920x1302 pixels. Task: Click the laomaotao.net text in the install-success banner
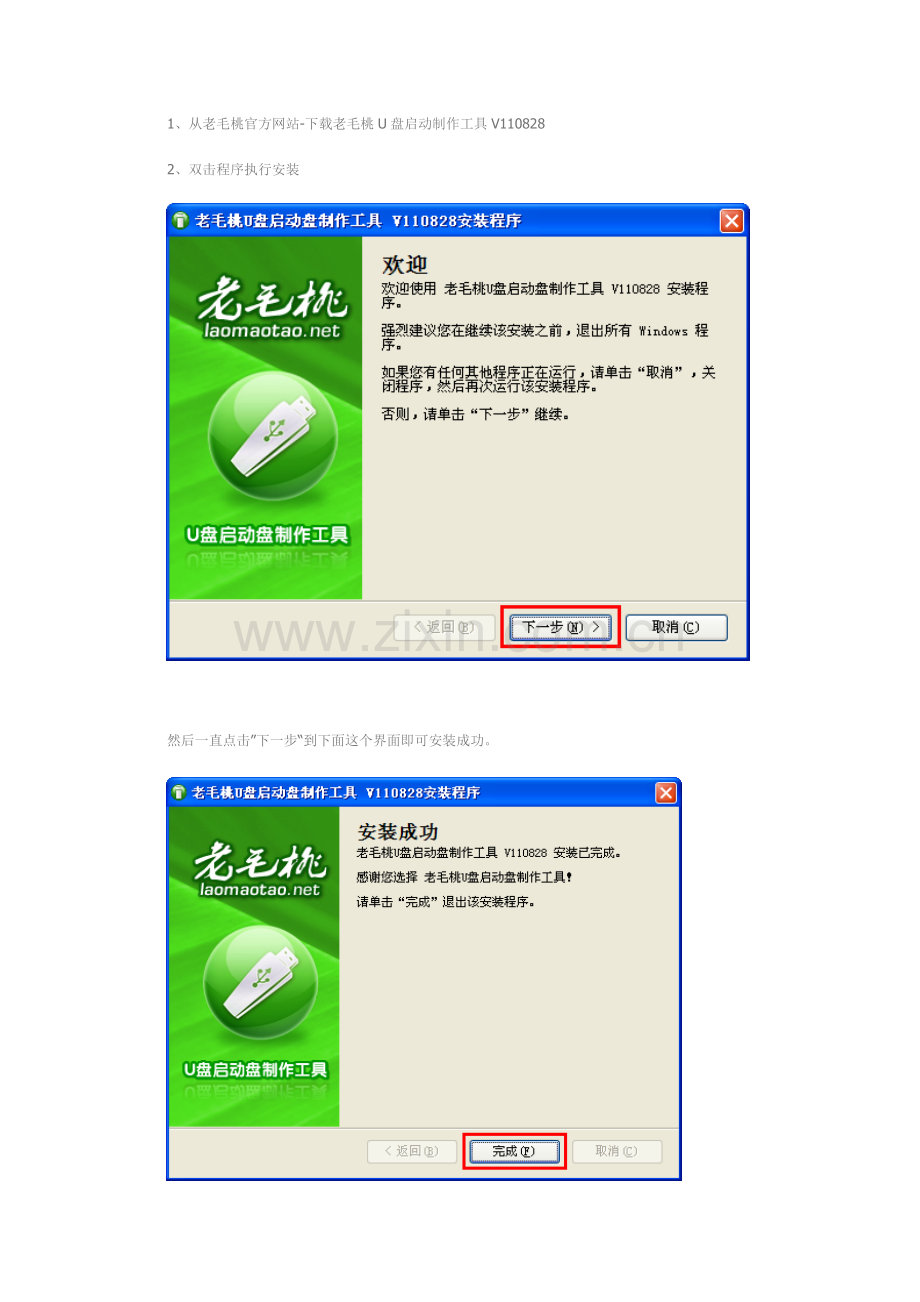pos(260,888)
